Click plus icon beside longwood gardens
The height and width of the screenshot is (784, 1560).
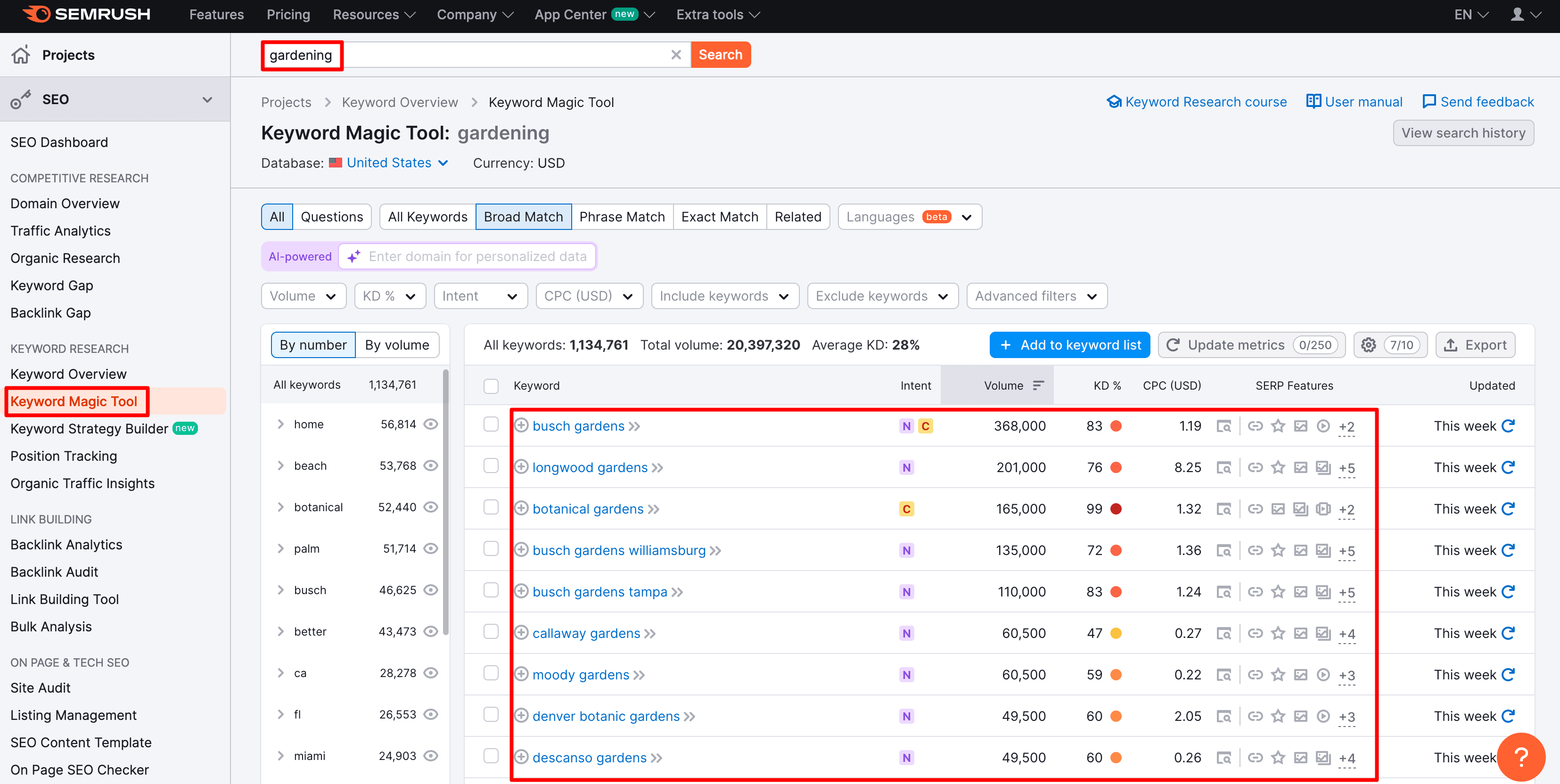[x=521, y=467]
